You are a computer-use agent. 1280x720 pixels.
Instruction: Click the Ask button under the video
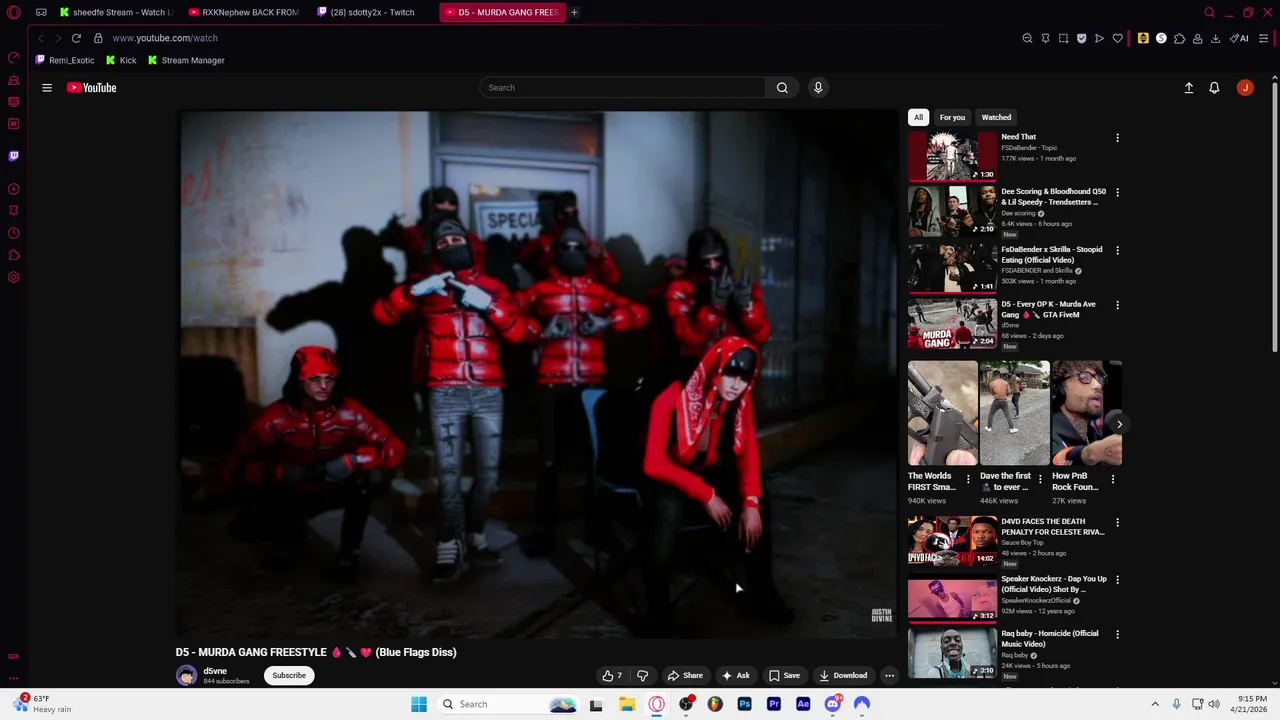pos(736,675)
